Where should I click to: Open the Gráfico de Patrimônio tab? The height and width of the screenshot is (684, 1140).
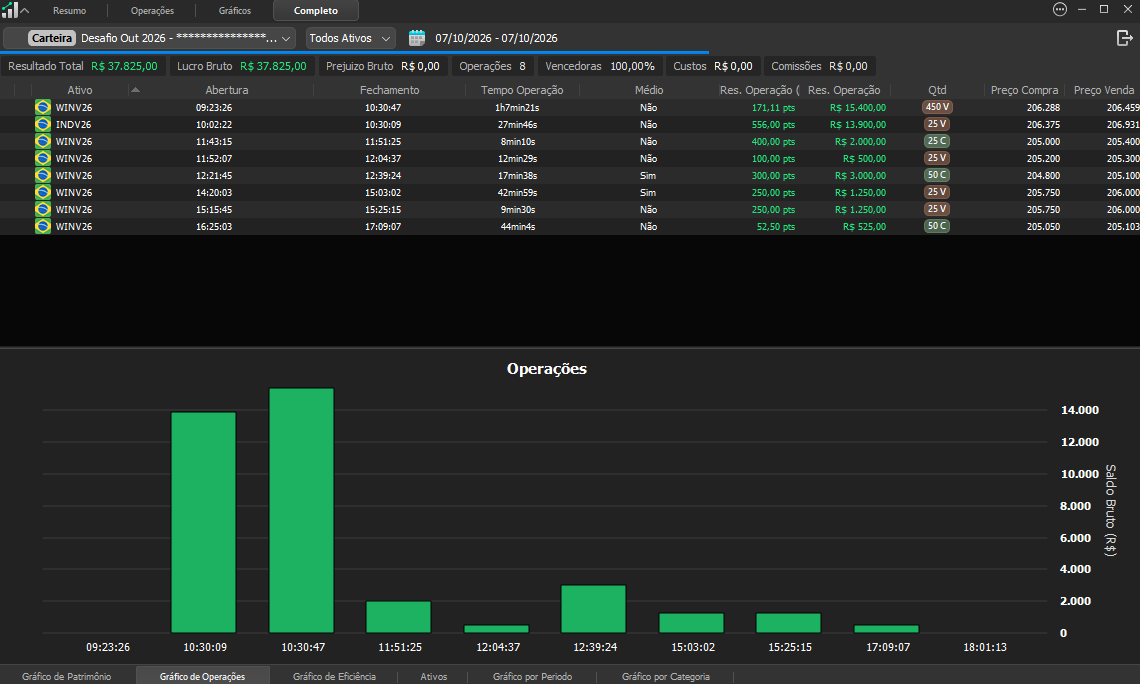(x=66, y=676)
